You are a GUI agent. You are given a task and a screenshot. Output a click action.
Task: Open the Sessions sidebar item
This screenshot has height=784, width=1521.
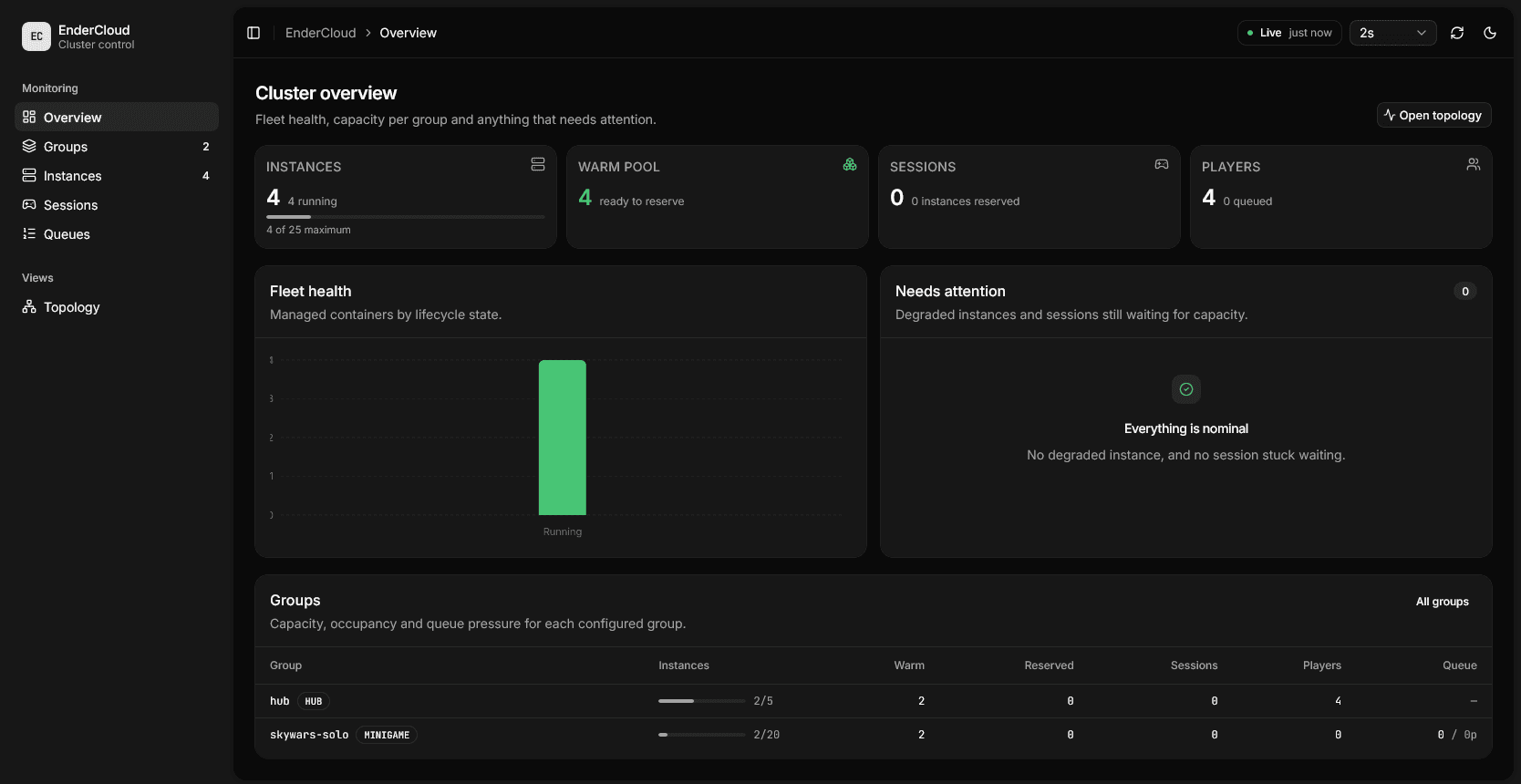[117, 204]
